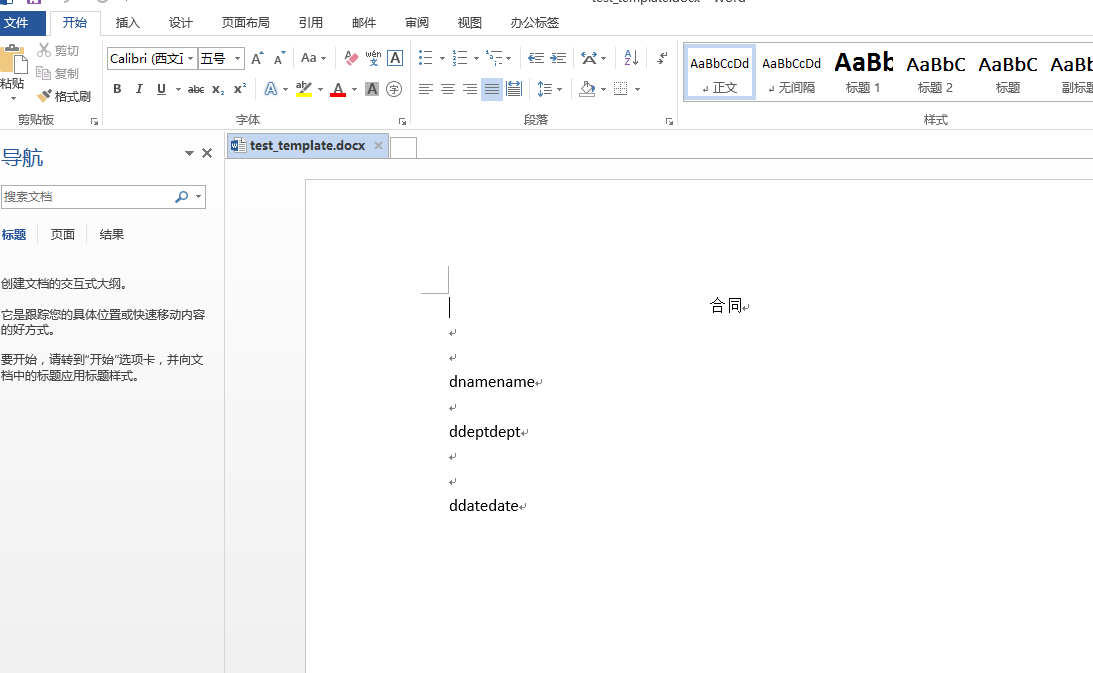Click the line spacing icon
This screenshot has height=673, width=1093.
point(545,89)
